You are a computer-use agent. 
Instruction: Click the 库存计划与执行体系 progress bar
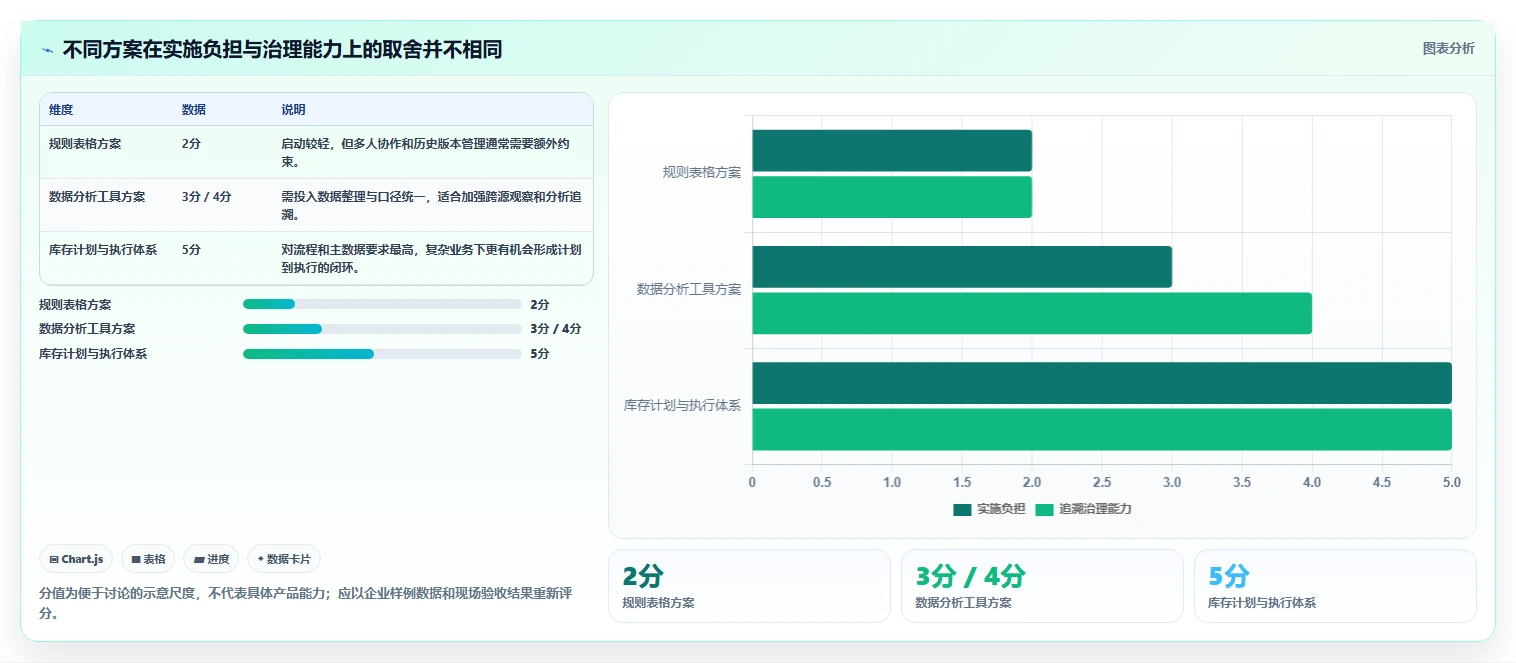pos(382,353)
